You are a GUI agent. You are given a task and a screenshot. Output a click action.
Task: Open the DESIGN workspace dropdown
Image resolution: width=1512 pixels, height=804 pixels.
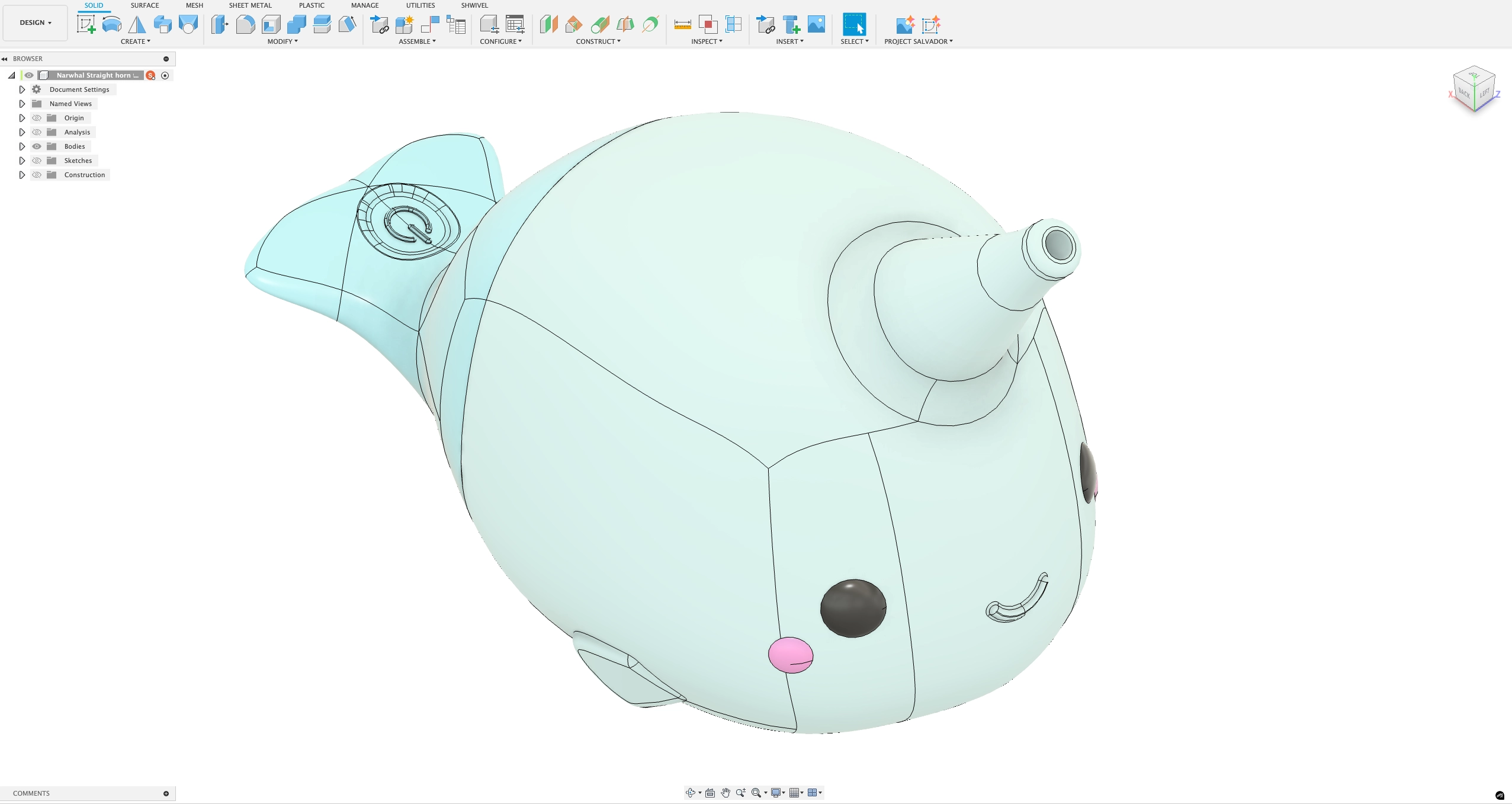pos(35,23)
